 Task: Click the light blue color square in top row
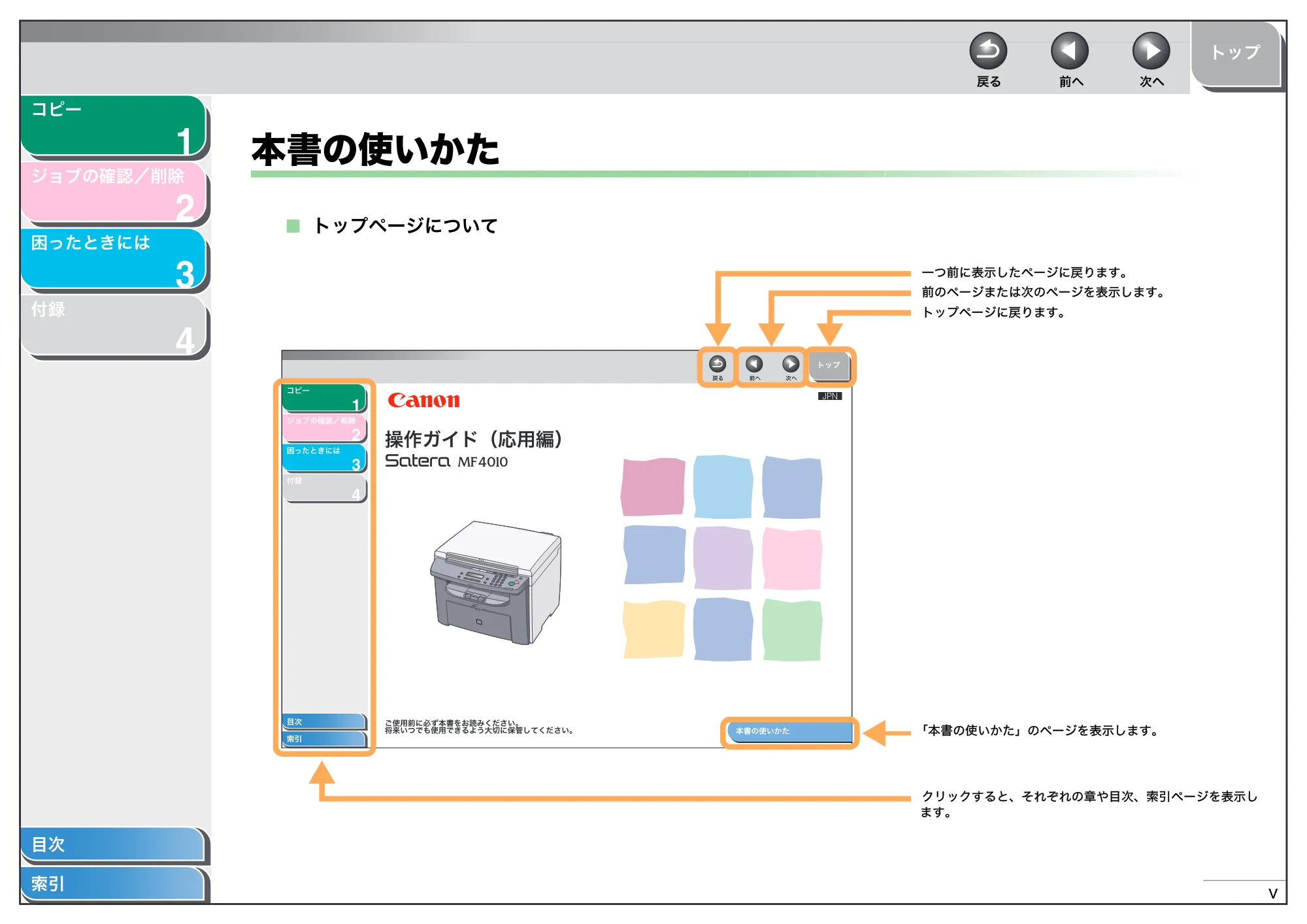coord(723,487)
